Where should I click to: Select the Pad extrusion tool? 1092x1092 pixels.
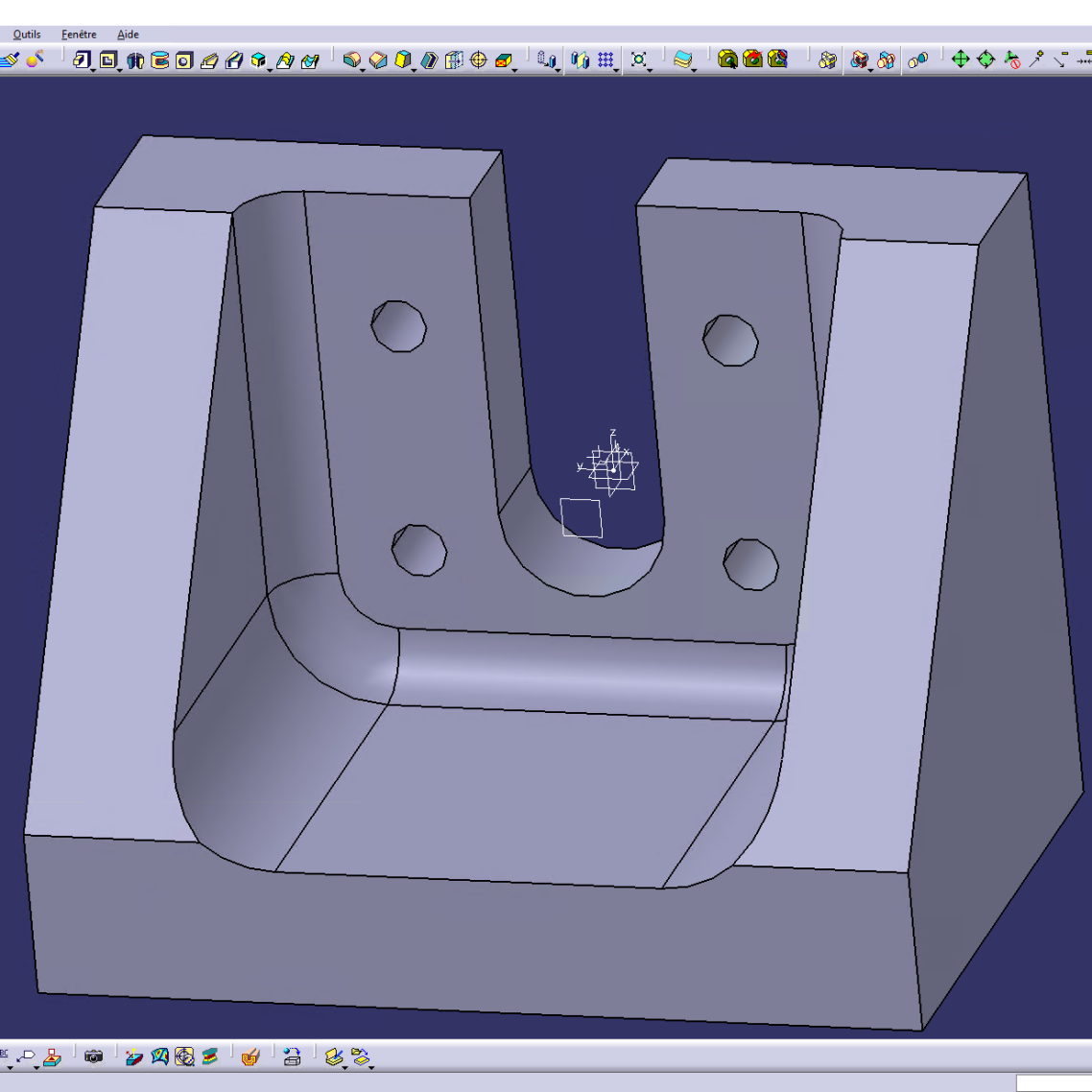[82, 60]
